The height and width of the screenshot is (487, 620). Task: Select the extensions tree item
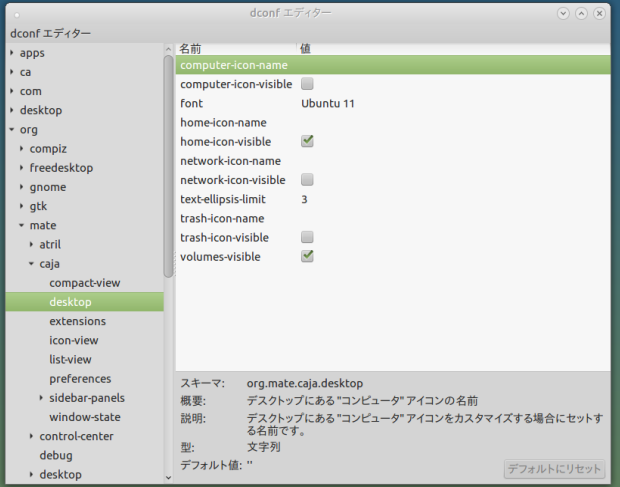coord(78,321)
